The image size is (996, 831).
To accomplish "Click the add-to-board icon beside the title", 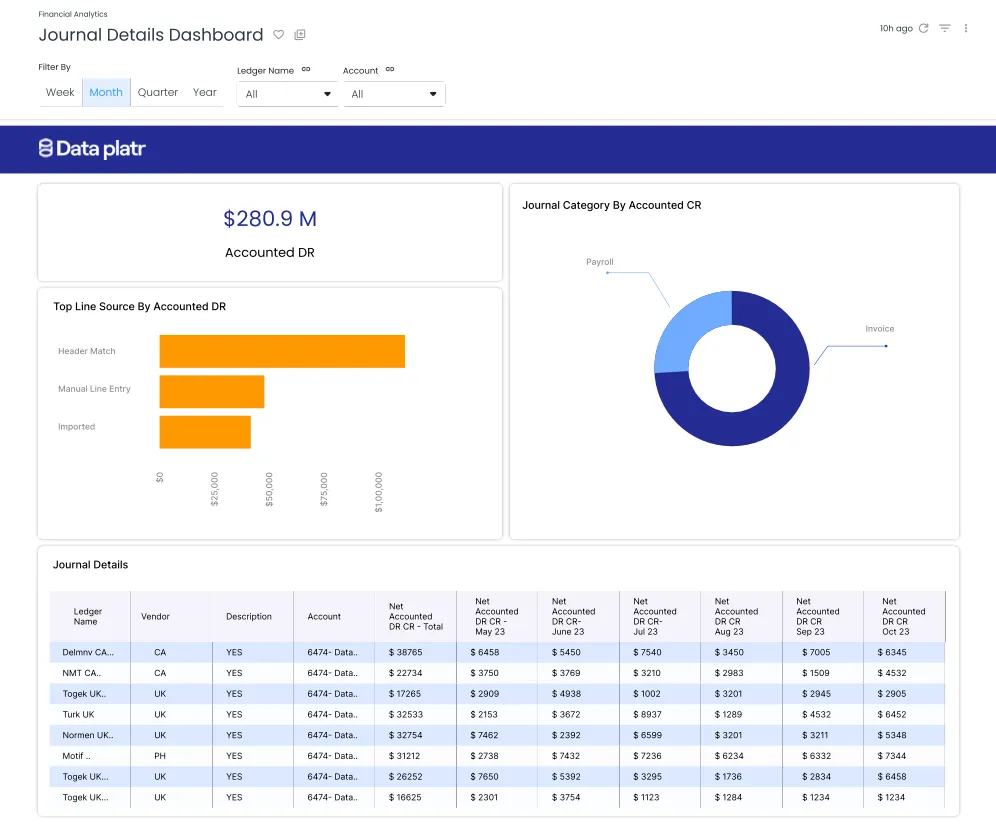I will click(300, 35).
